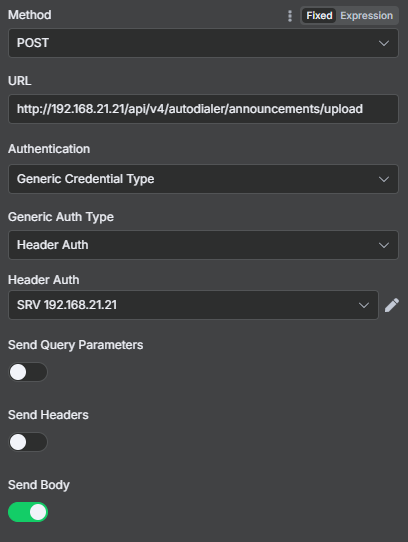Screen dimensions: 408x542
Task: Click the Method field label
Action: tap(30, 15)
